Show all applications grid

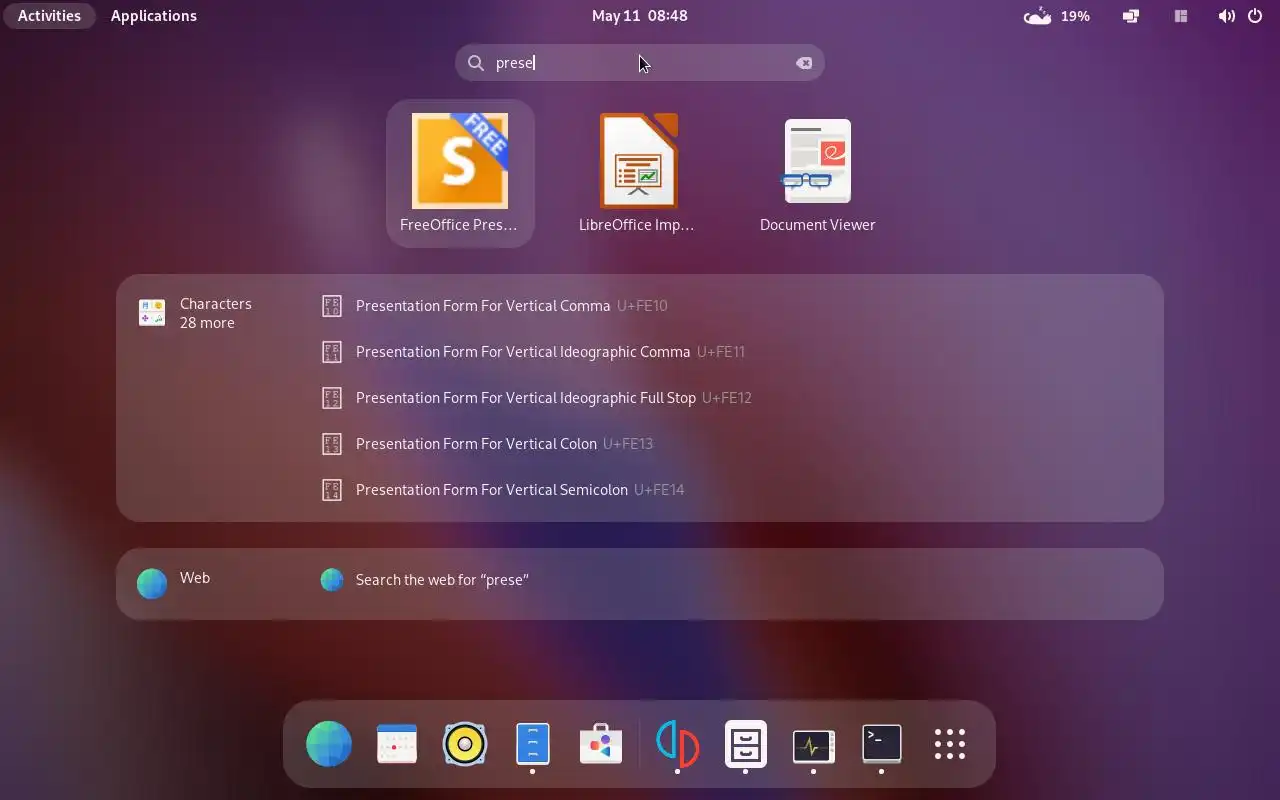point(950,744)
